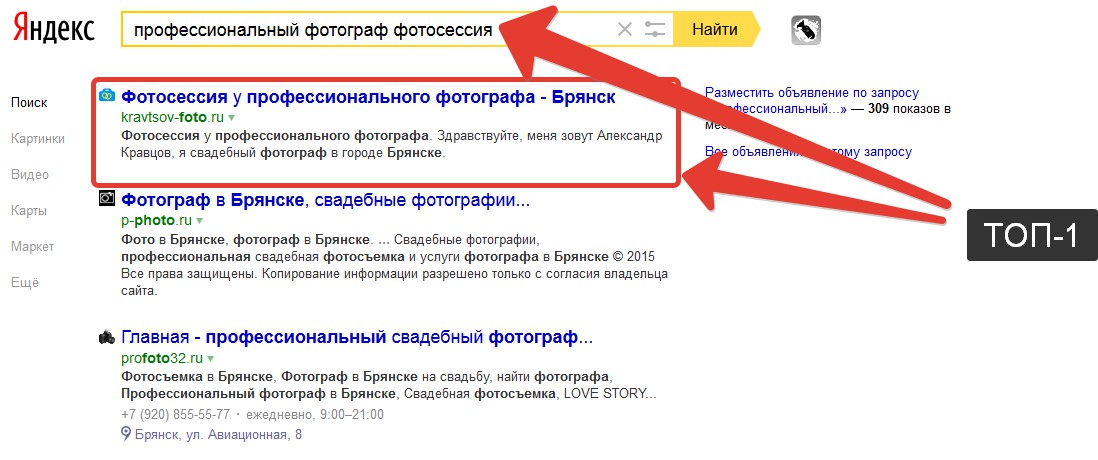Click the p-photo.ru camera favicon
The image size is (1098, 460).
coord(106,198)
